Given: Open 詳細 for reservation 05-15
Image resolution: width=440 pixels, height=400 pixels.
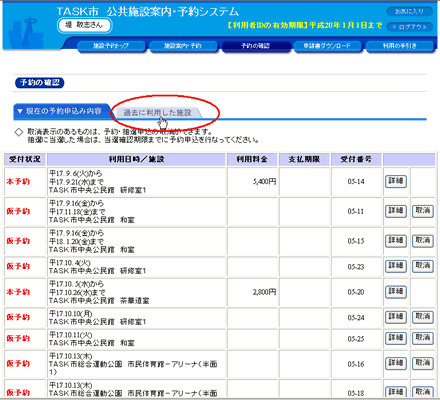Looking at the screenshot, I should click(x=396, y=241).
